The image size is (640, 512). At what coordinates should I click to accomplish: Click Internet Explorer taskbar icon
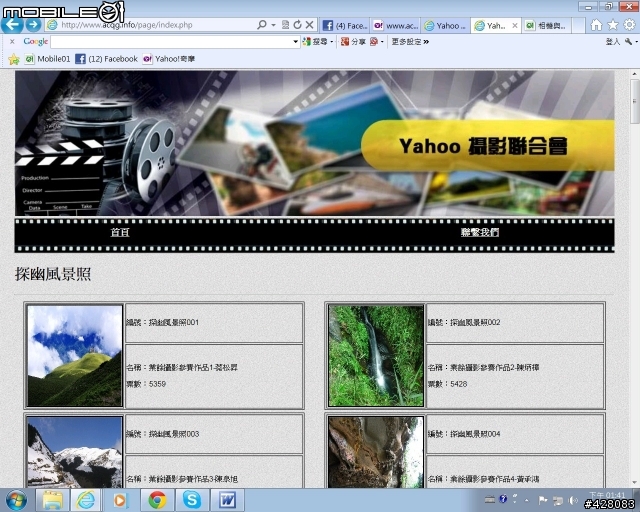pyautogui.click(x=86, y=500)
